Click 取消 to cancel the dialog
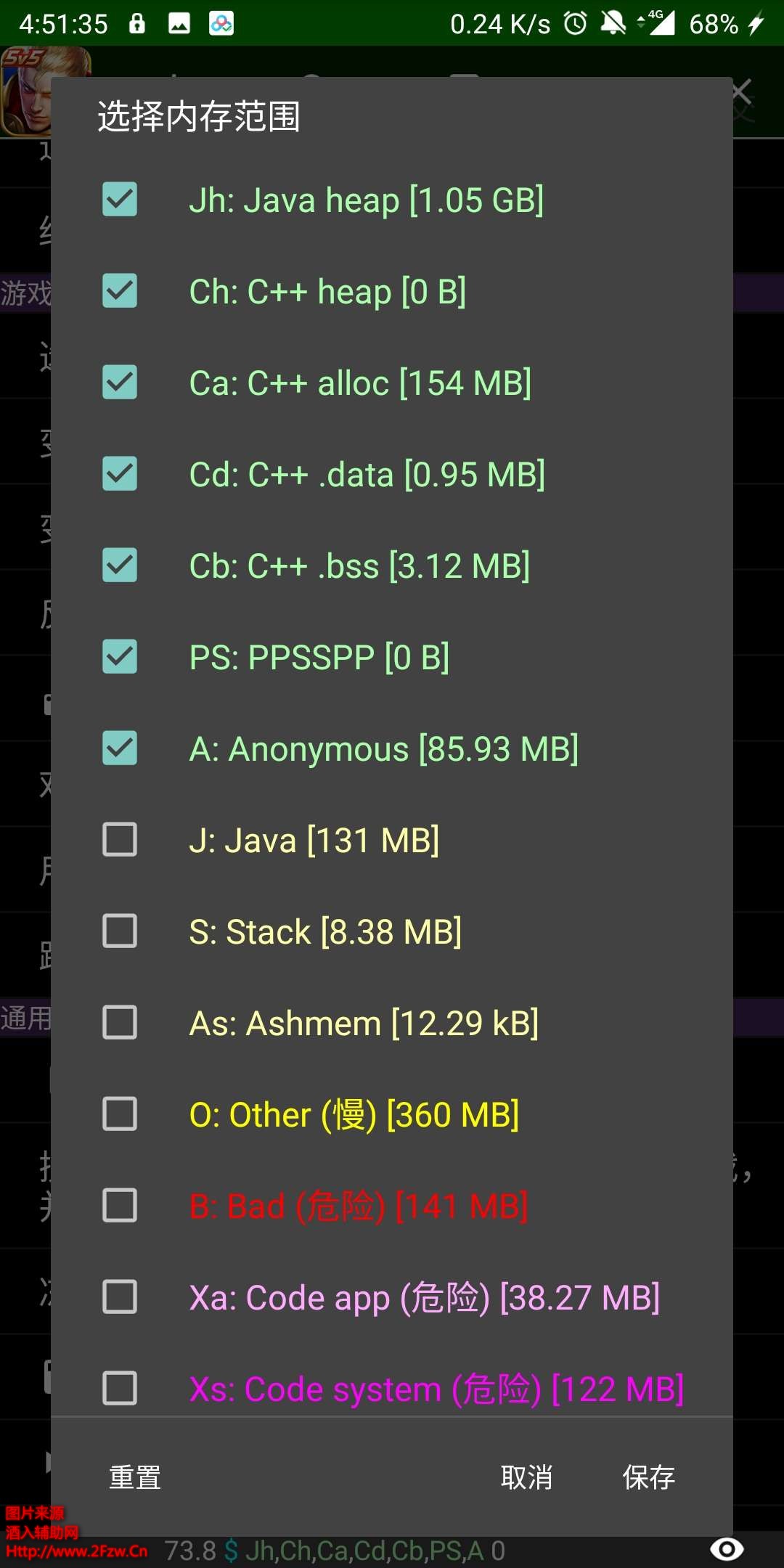 tap(526, 1477)
